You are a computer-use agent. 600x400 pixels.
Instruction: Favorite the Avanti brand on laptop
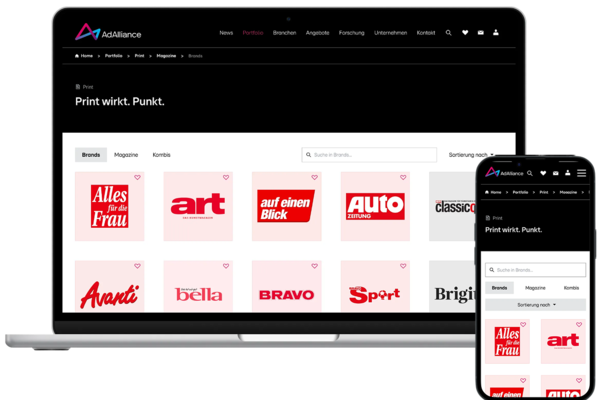tap(137, 266)
